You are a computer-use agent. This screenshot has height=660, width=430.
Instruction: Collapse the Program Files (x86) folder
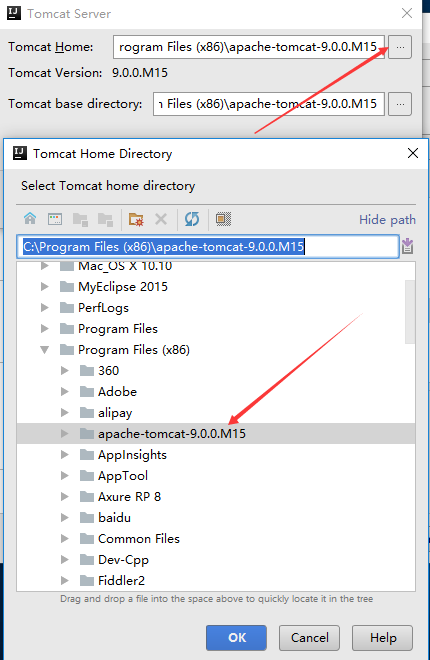click(45, 350)
